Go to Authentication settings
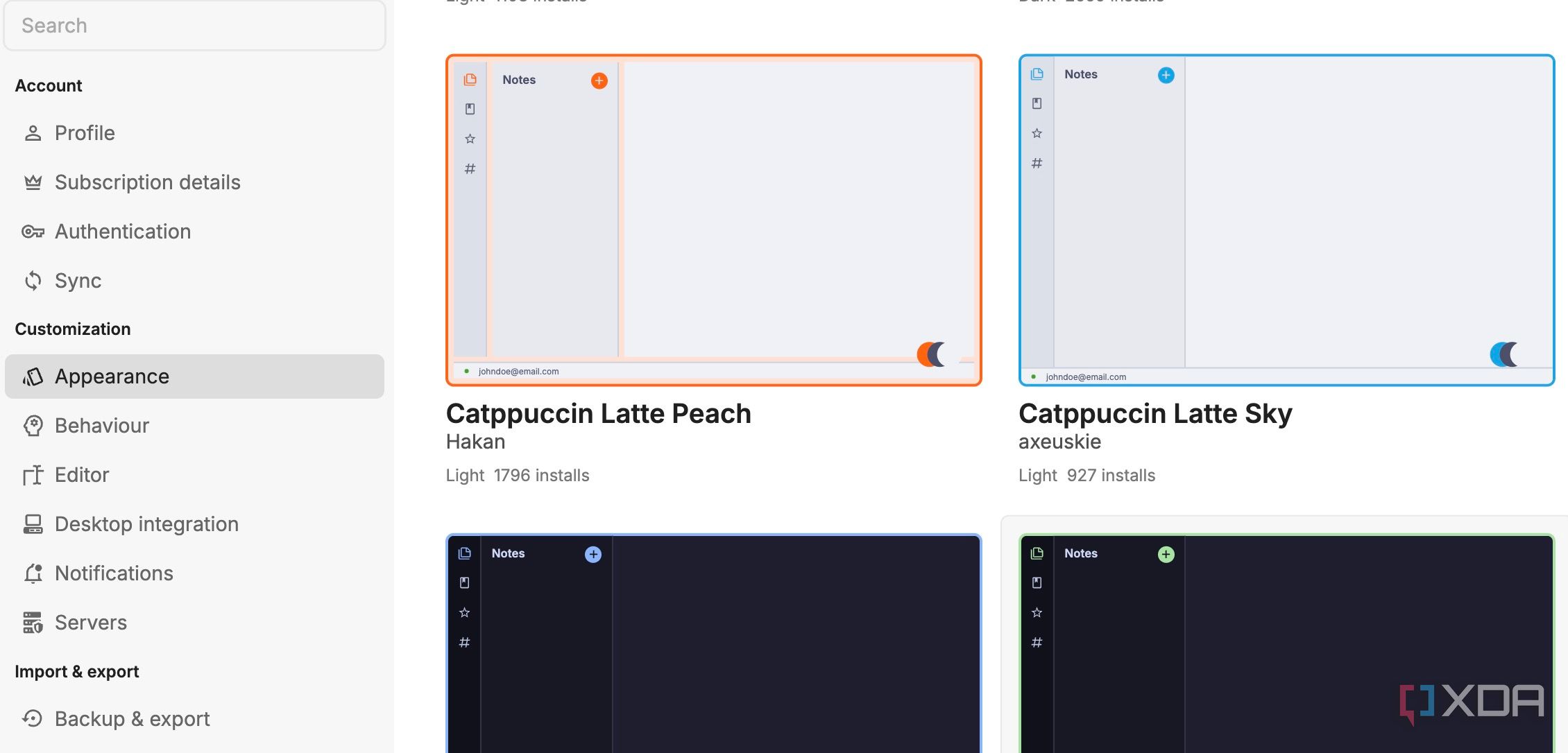The height and width of the screenshot is (753, 1568). (x=194, y=231)
